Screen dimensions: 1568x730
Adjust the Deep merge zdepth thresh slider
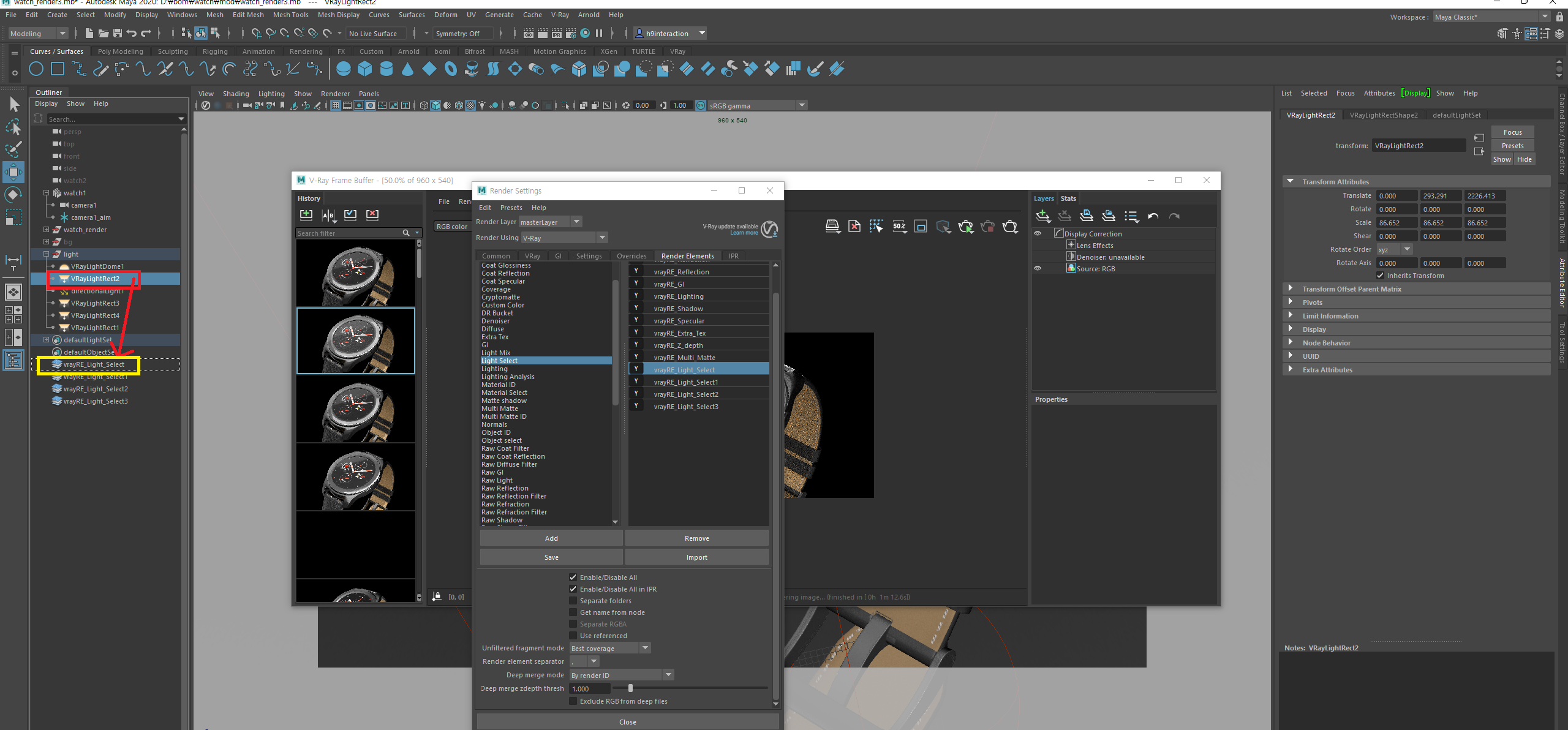(630, 688)
